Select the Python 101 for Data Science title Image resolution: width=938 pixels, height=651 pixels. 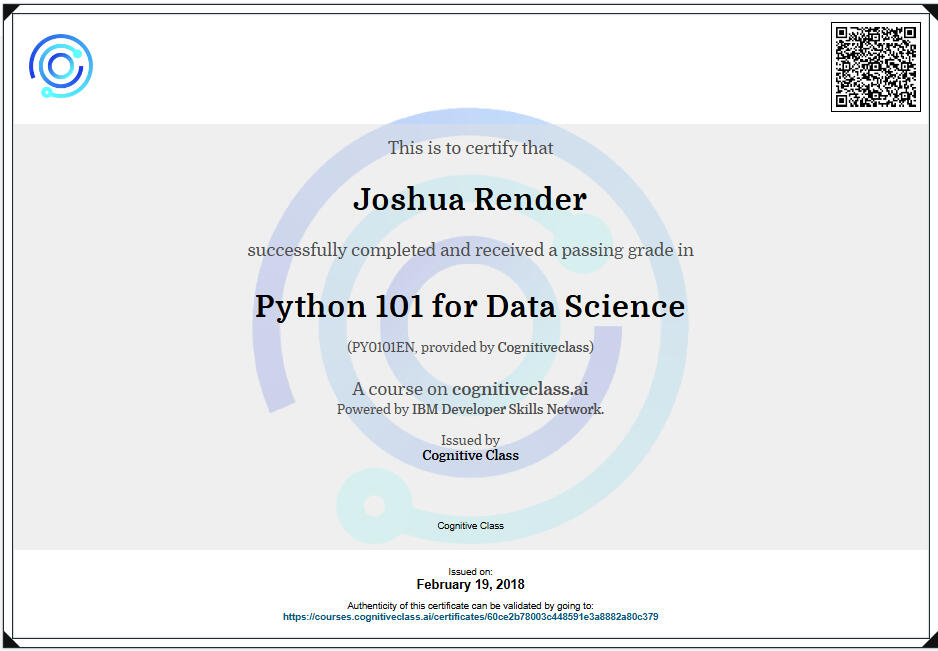tap(470, 306)
